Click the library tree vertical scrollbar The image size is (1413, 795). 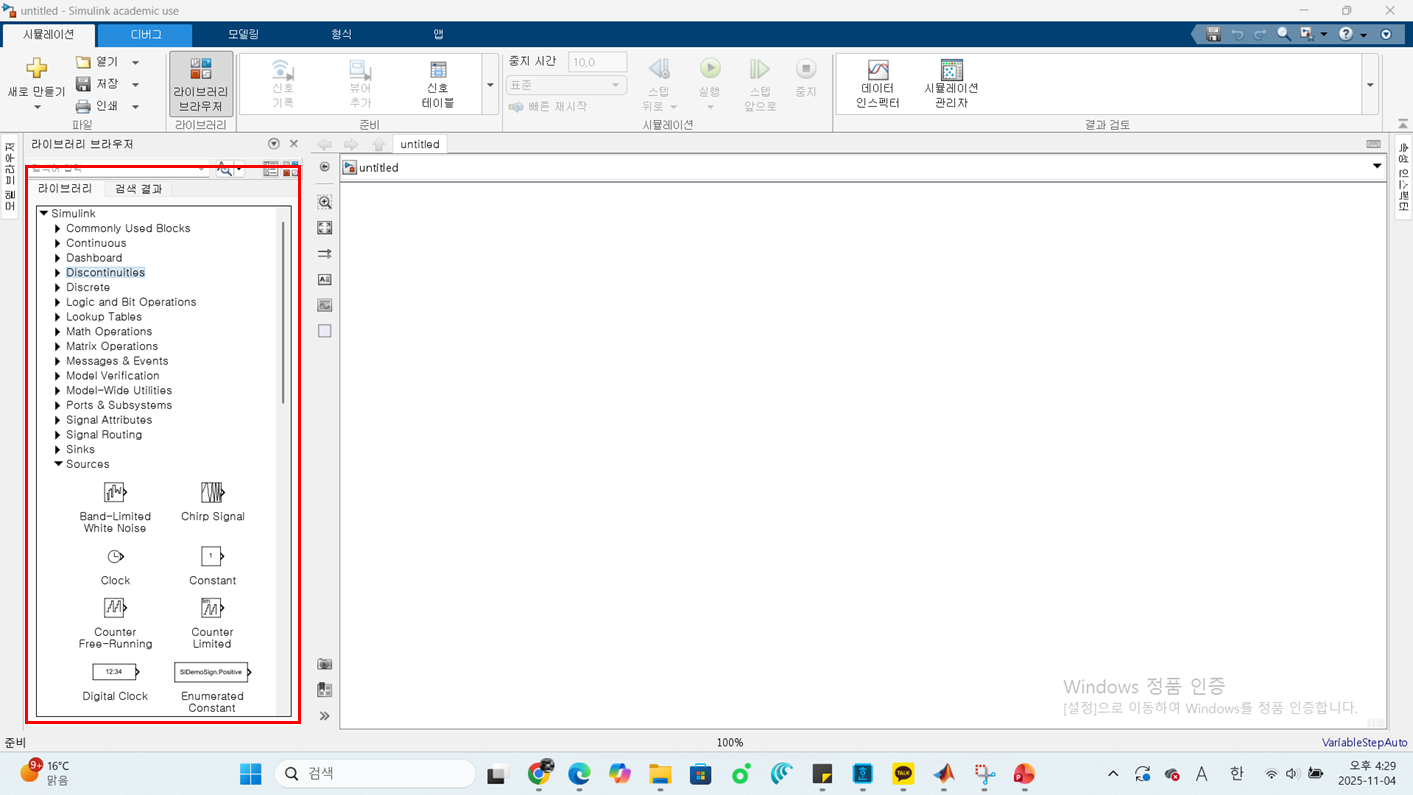[284, 312]
